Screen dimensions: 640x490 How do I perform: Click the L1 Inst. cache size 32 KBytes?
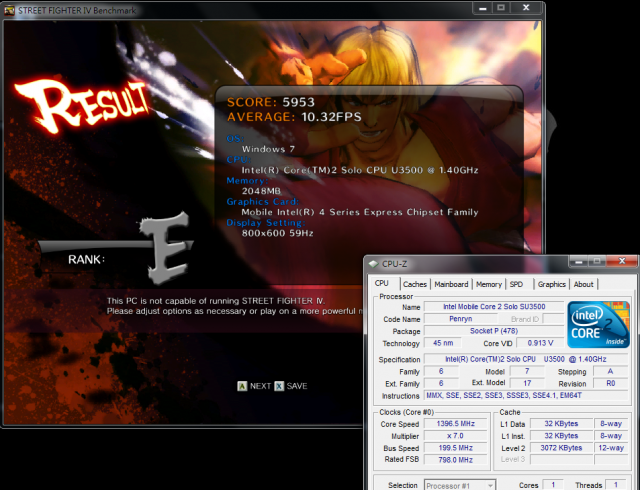click(561, 436)
